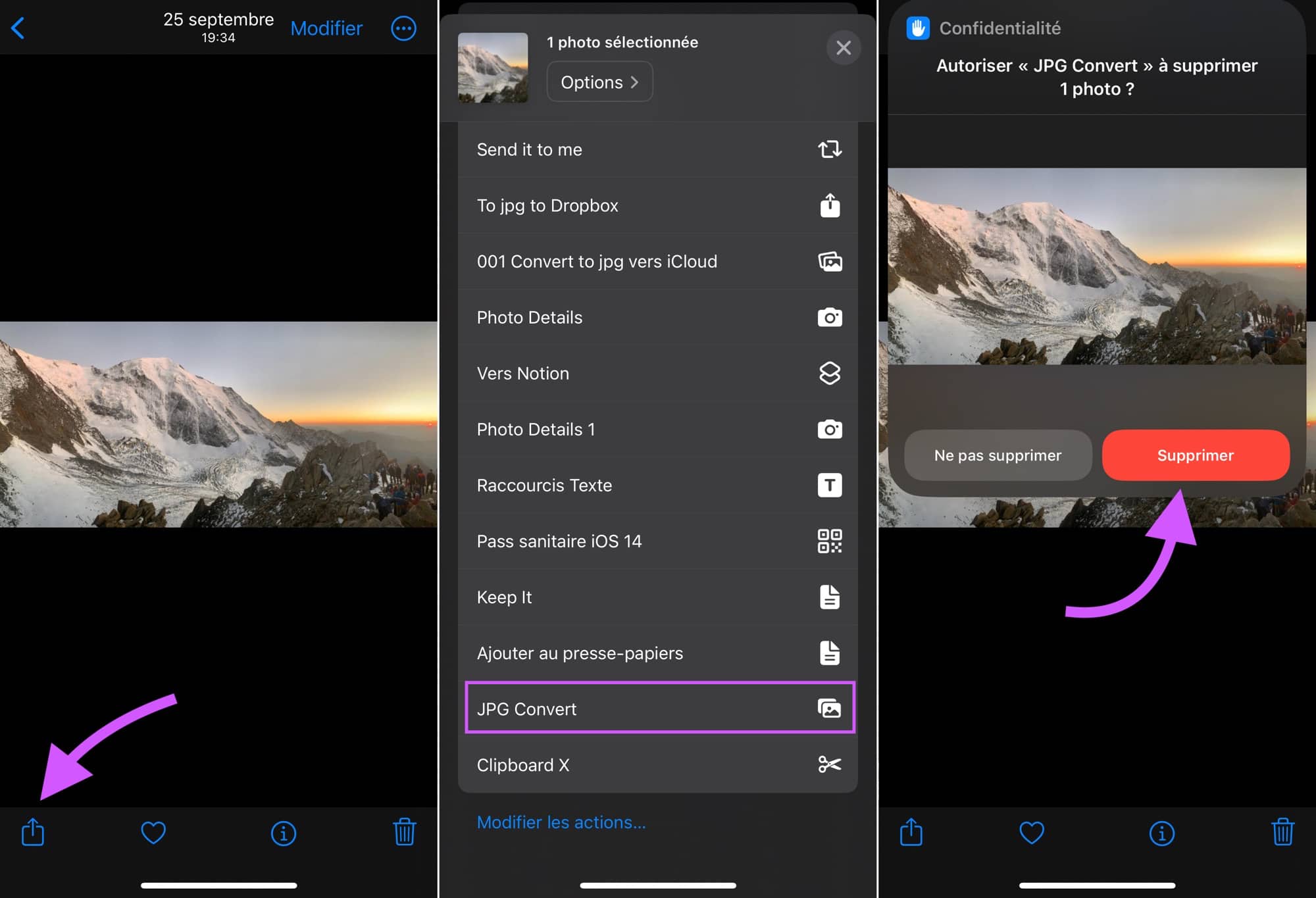Tap the blue back chevron in left screen
The width and height of the screenshot is (1316, 898).
point(18,28)
